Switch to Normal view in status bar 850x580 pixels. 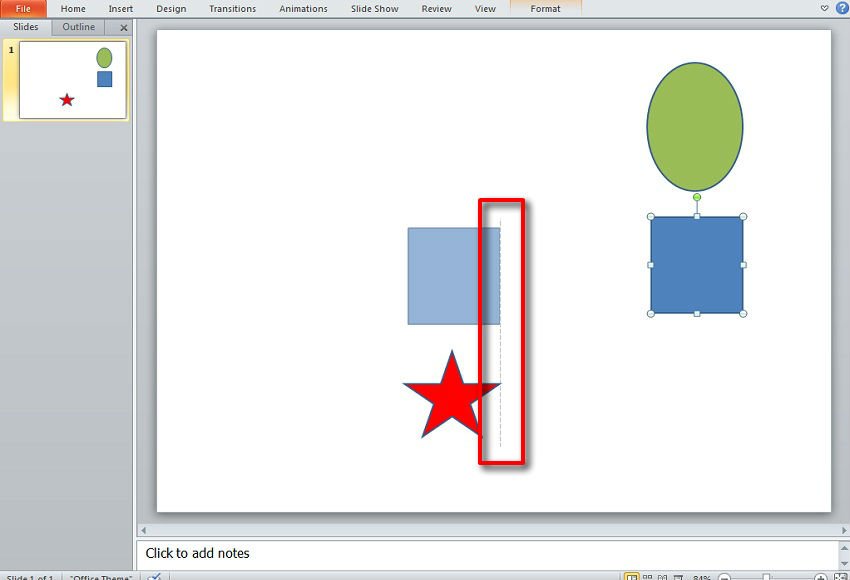click(x=631, y=577)
